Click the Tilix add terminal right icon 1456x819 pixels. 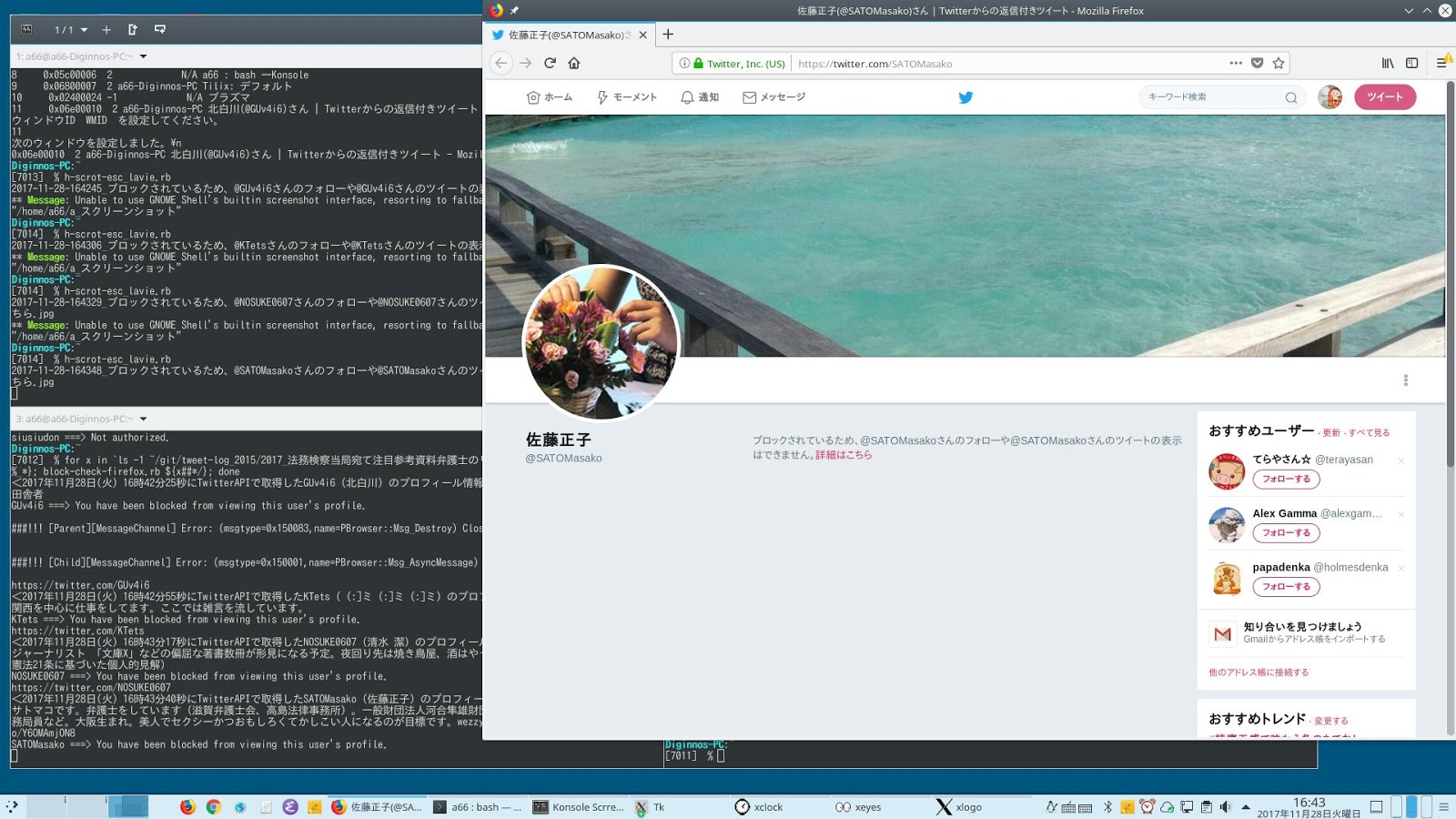(x=133, y=30)
